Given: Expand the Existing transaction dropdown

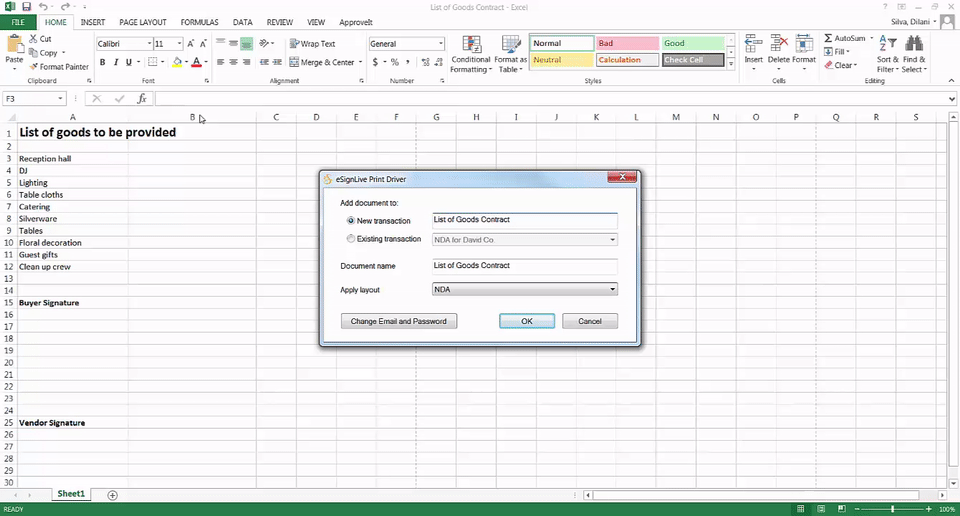Looking at the screenshot, I should coord(612,240).
